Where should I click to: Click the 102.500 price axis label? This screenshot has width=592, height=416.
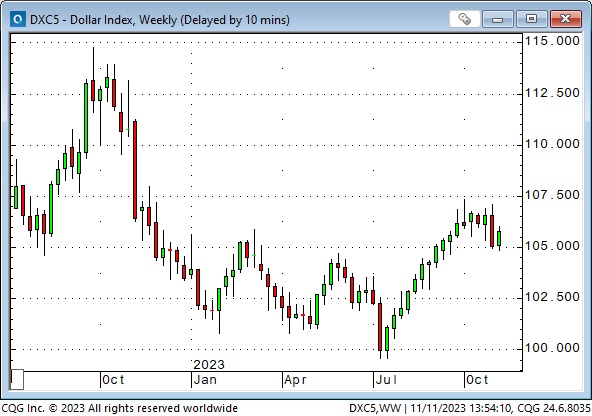552,297
